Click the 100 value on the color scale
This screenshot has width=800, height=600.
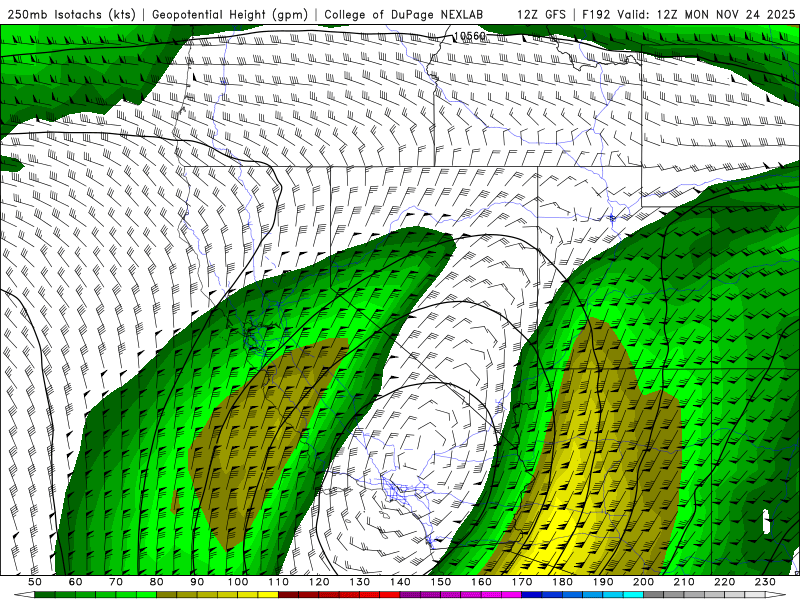(x=238, y=582)
